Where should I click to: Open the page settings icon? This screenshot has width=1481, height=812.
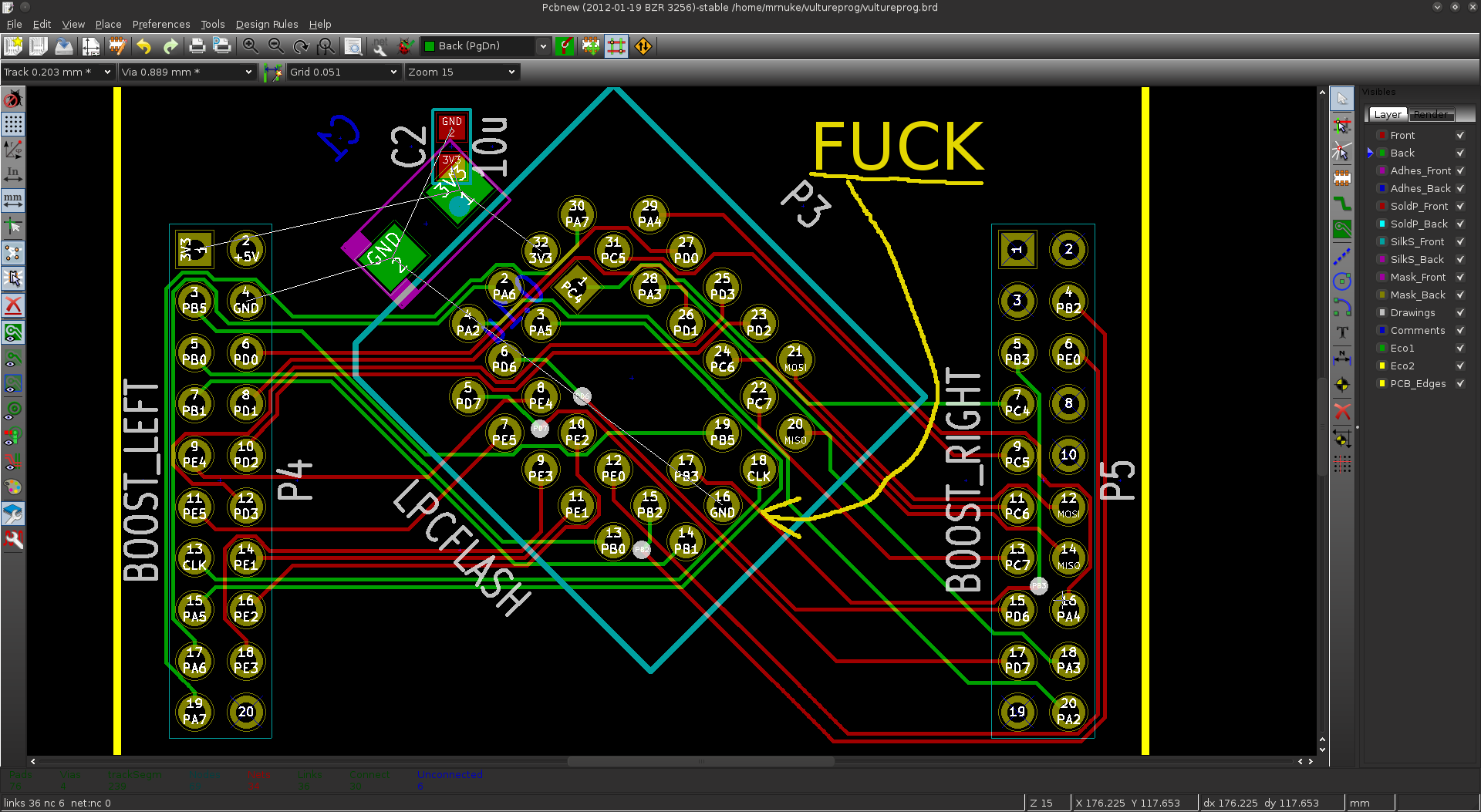90,46
